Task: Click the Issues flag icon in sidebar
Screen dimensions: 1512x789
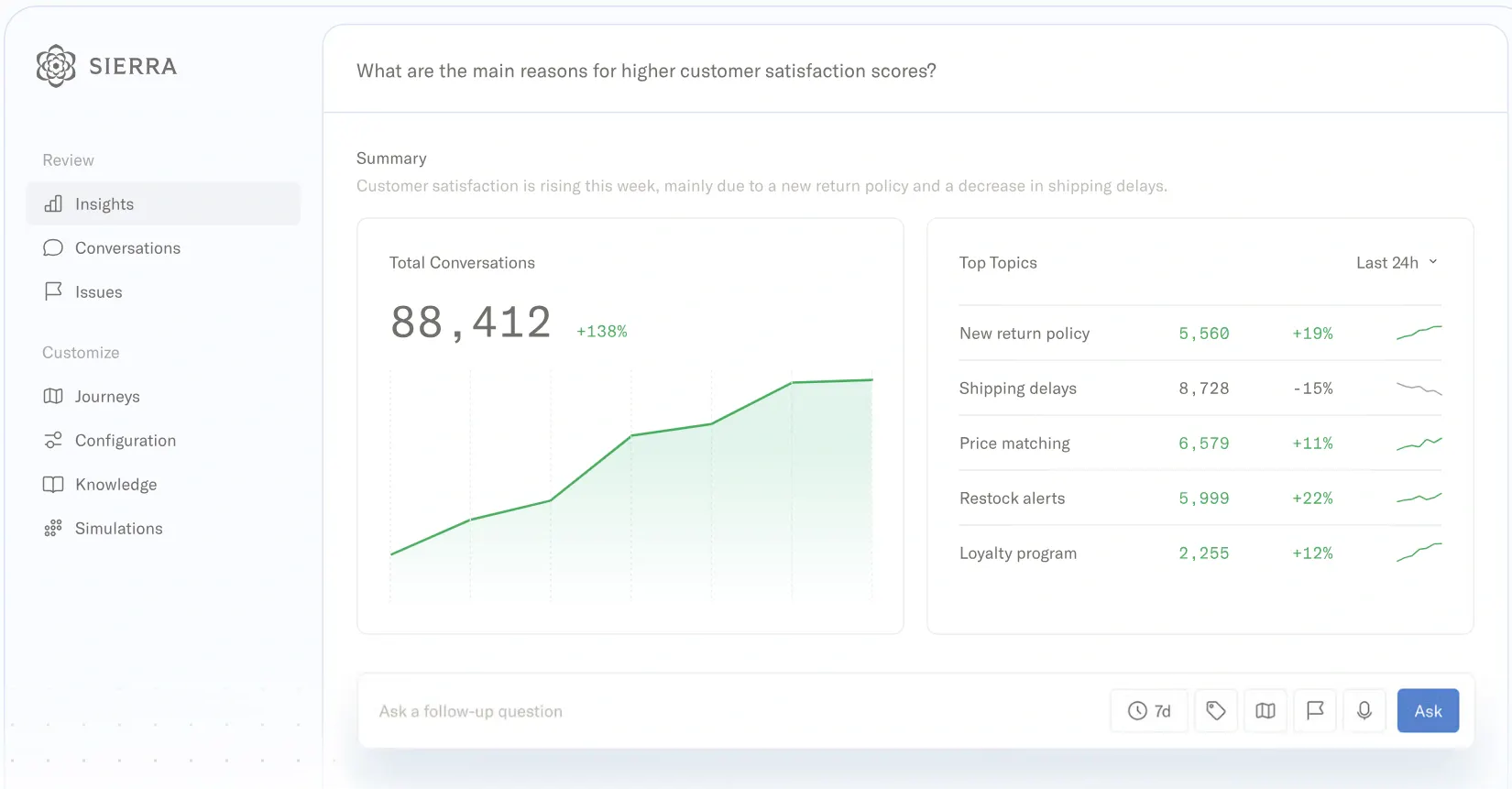Action: pos(53,291)
